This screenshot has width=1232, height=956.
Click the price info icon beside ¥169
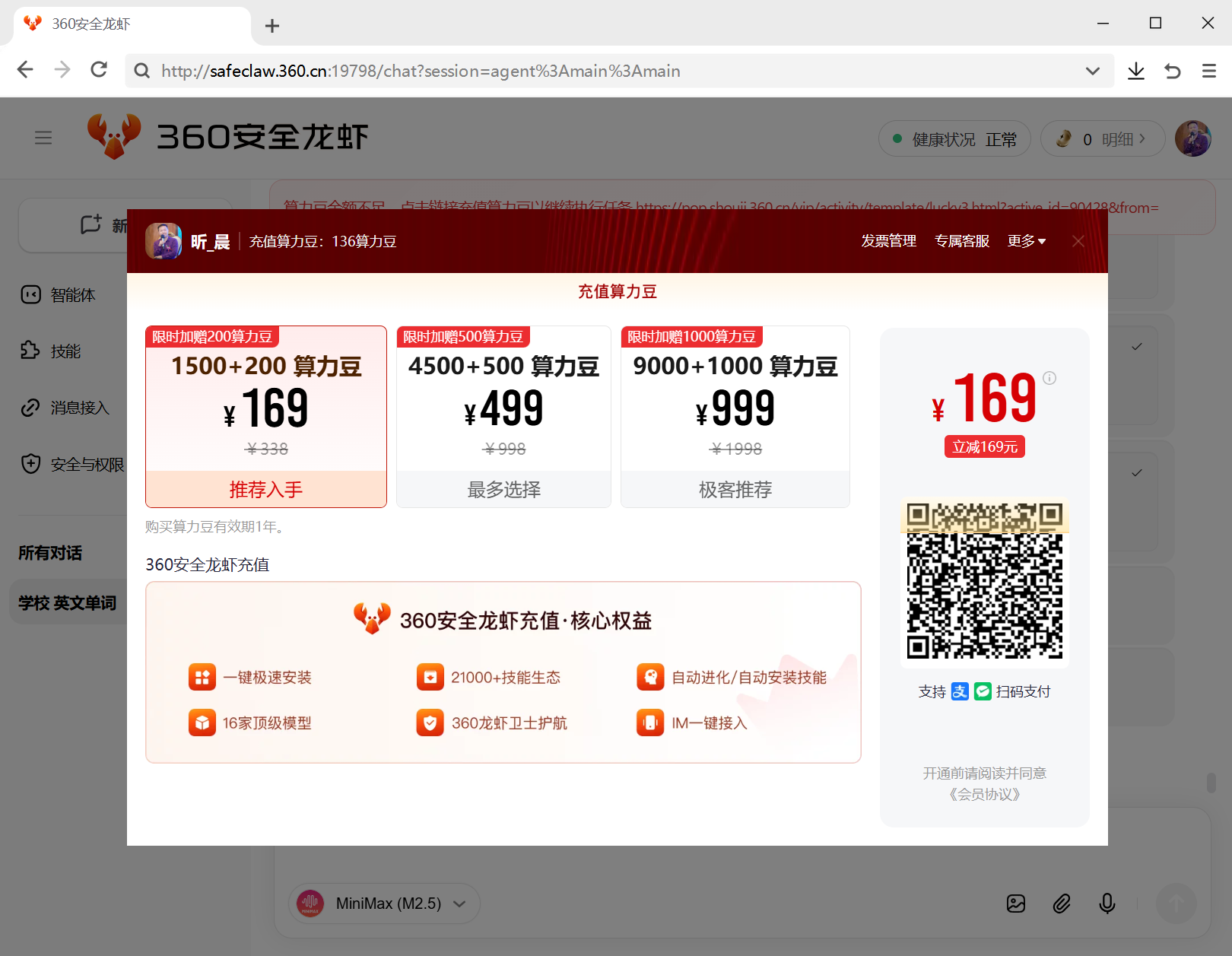(x=1049, y=378)
